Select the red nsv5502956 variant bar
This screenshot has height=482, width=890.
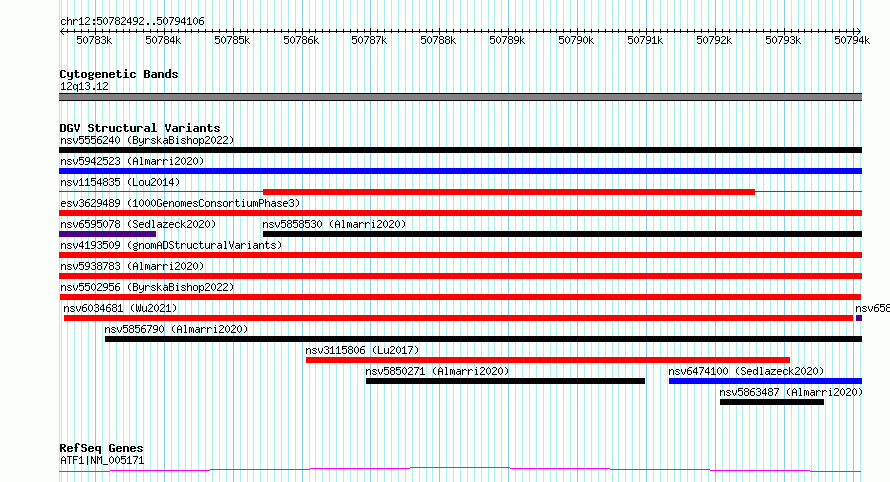(x=460, y=297)
